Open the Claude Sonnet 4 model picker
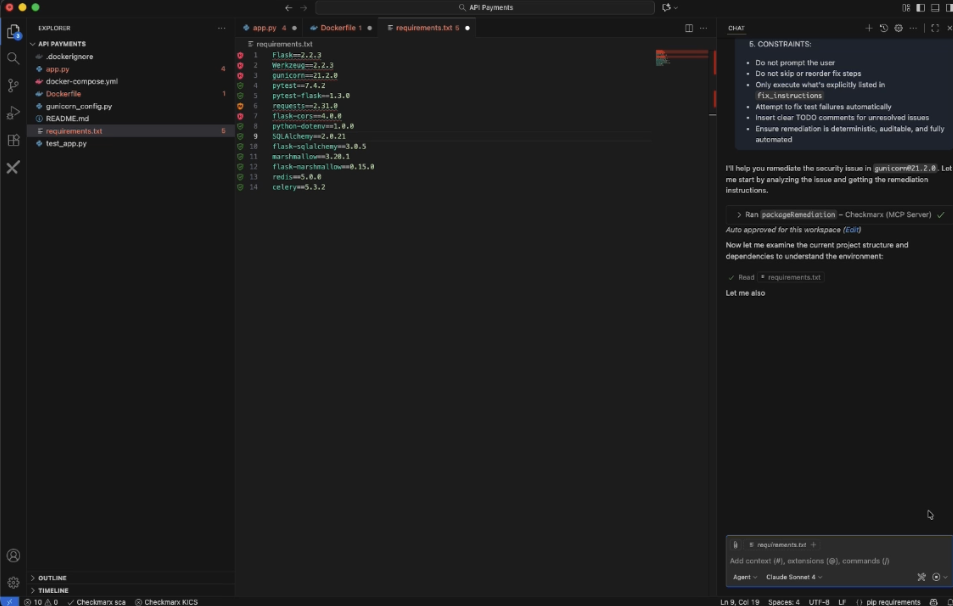Viewport: 953px width, 606px height. (794, 577)
